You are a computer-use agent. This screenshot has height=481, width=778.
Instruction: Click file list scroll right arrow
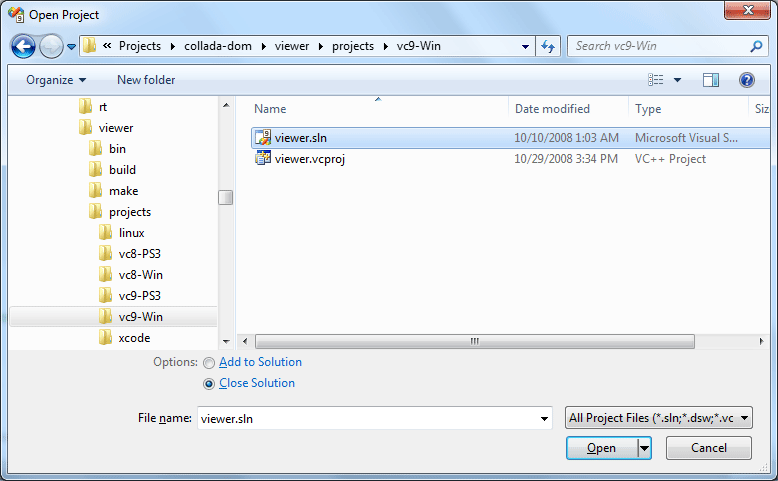(762, 341)
